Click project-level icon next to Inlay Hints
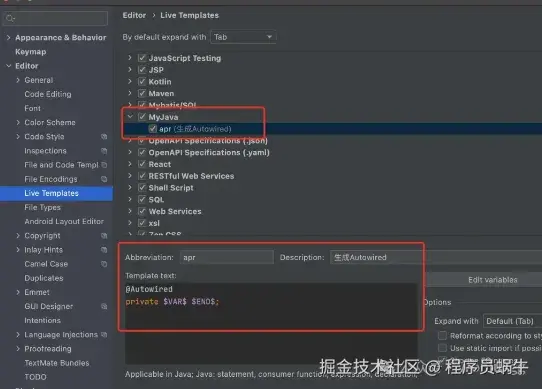 tap(104, 250)
